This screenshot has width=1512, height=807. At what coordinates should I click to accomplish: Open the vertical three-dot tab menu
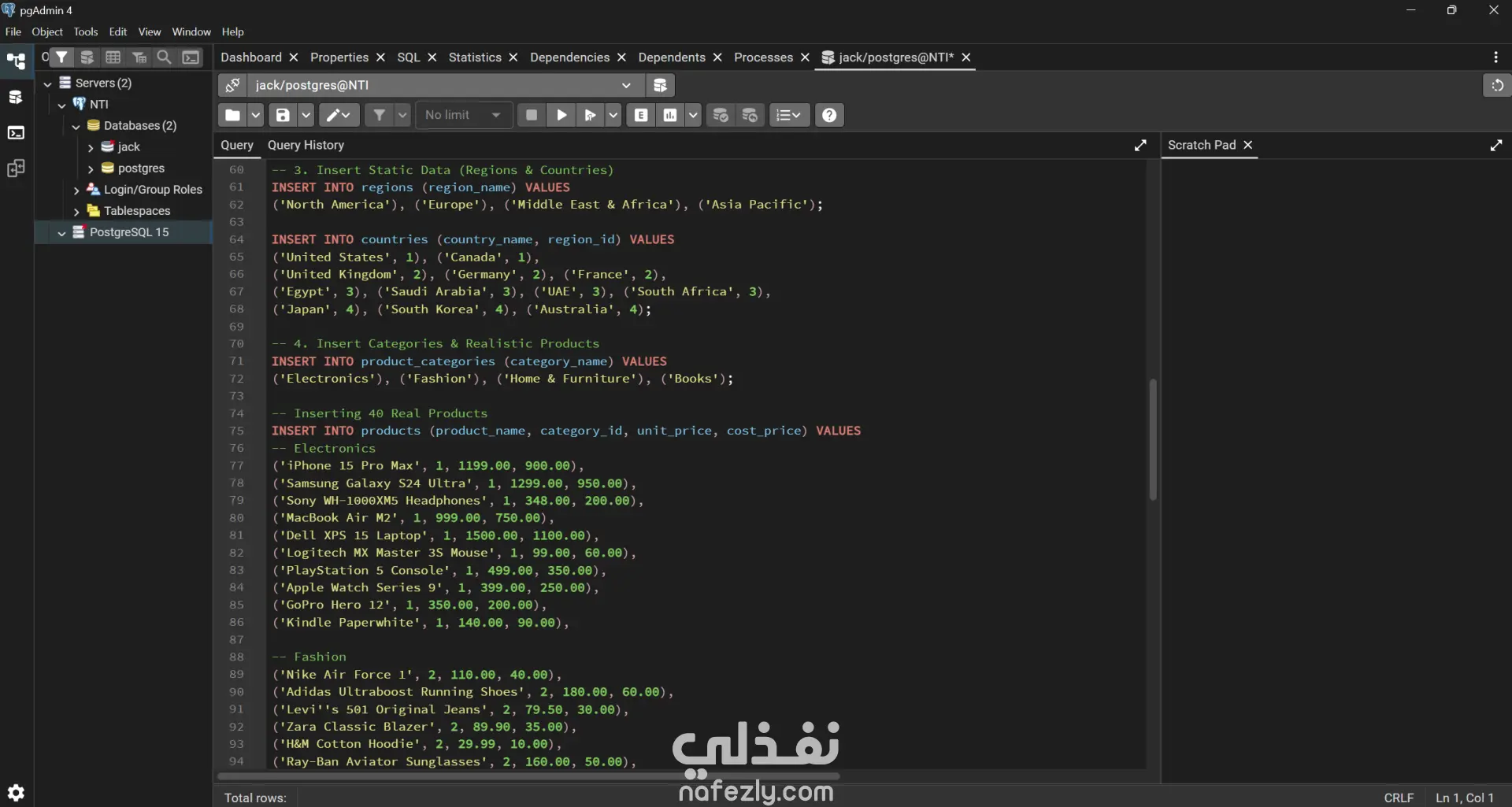[1495, 57]
